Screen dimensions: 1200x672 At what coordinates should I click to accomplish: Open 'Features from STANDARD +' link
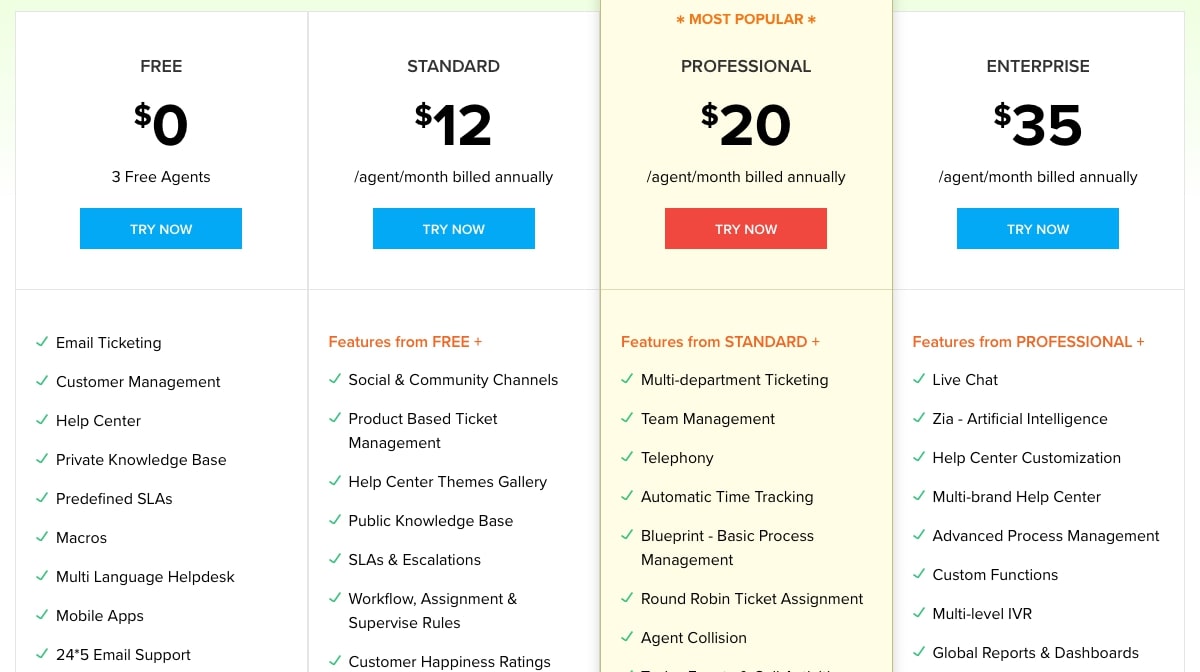pos(720,341)
